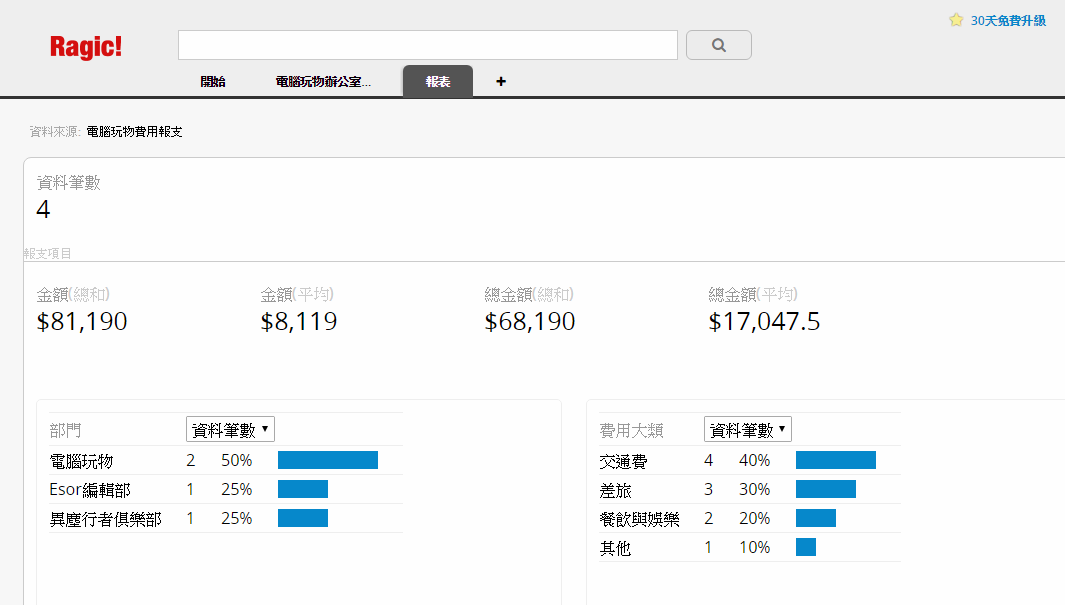Click the 其他 bar in the right chart

(x=805, y=547)
